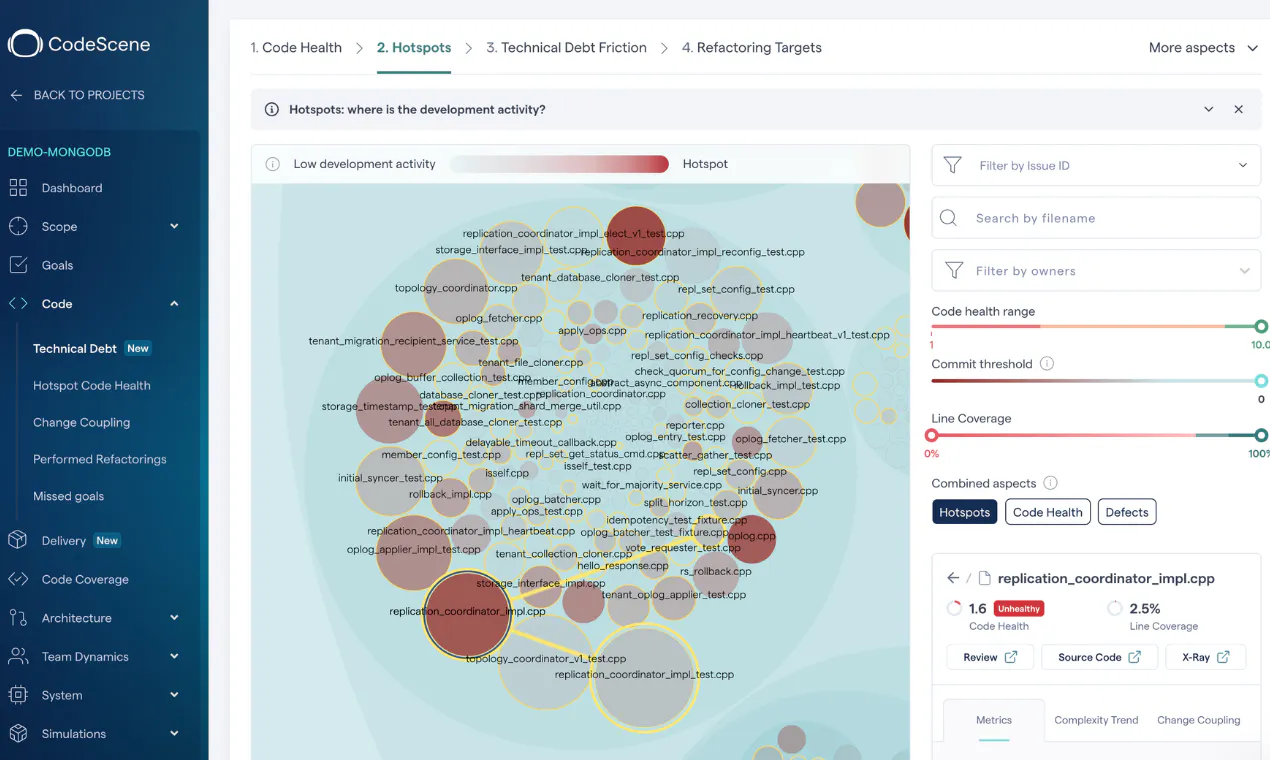
Task: Expand the More aspects menu
Action: coord(1203,47)
